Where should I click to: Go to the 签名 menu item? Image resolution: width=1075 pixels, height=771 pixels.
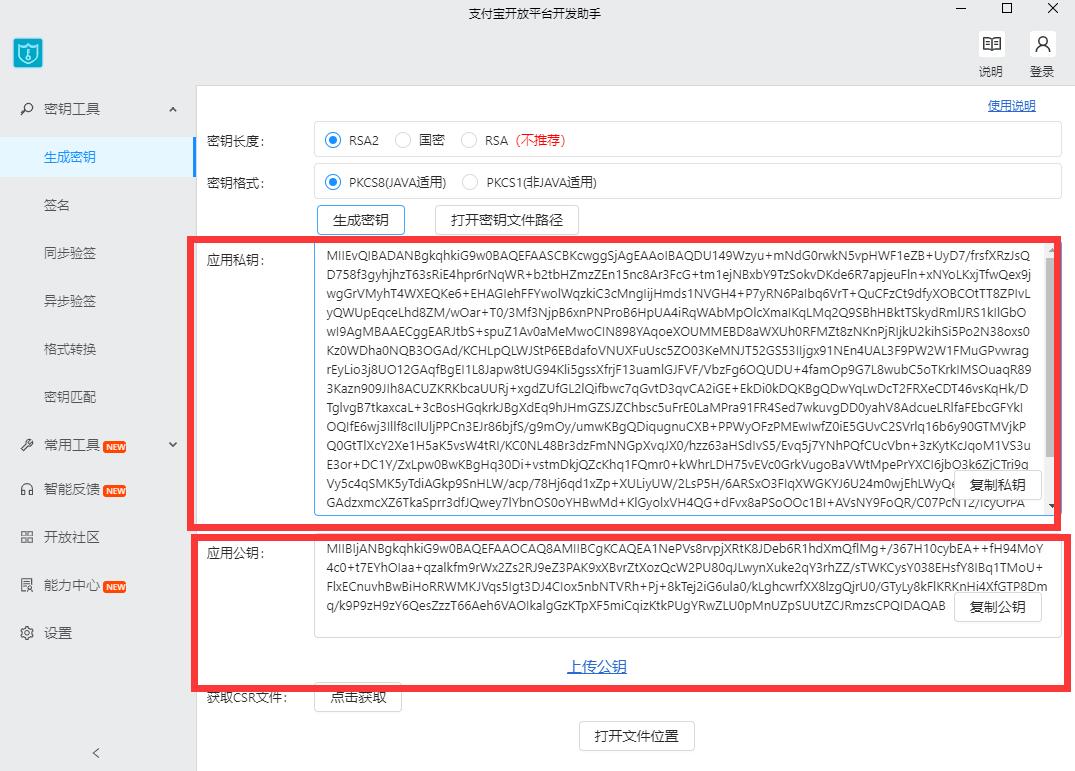tap(57, 205)
